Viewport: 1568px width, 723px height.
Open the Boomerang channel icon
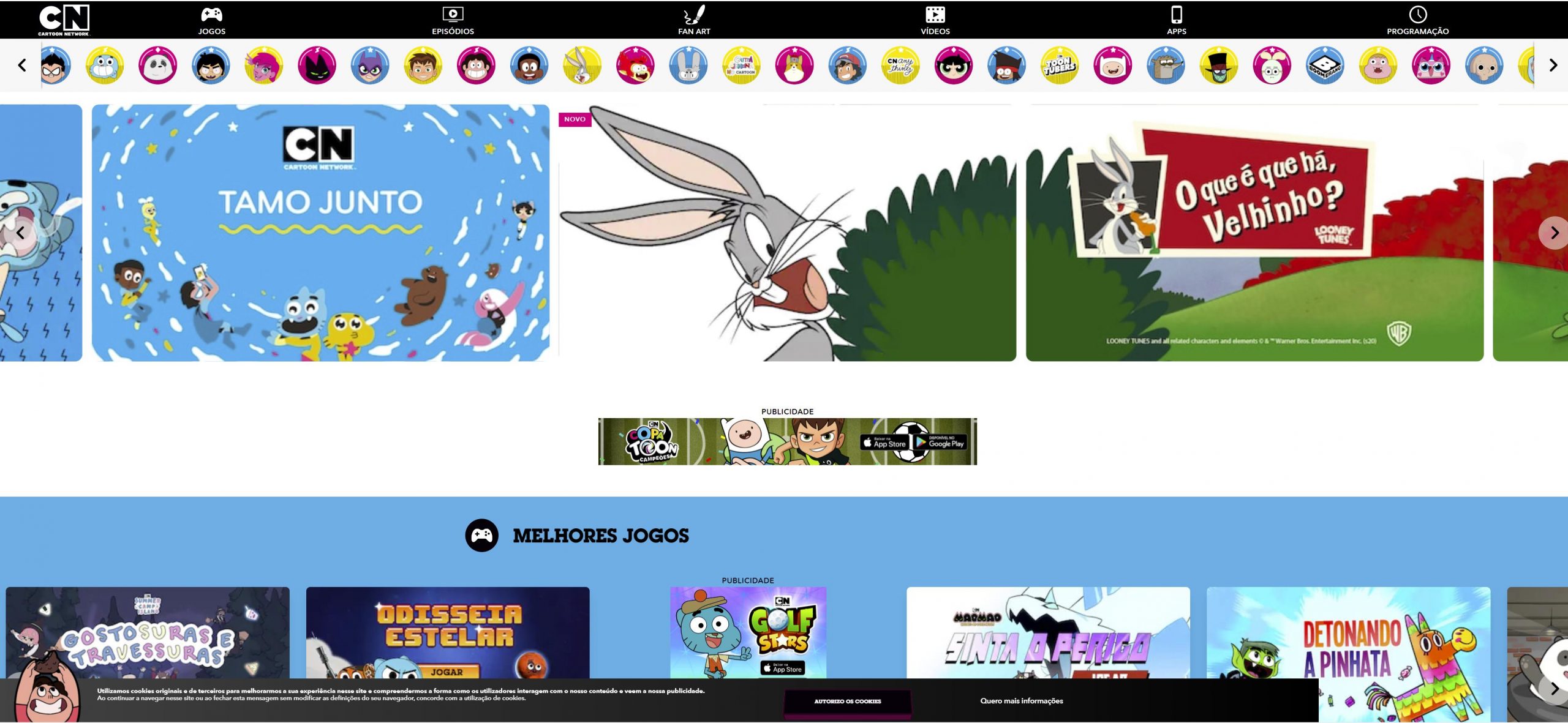(x=1325, y=65)
